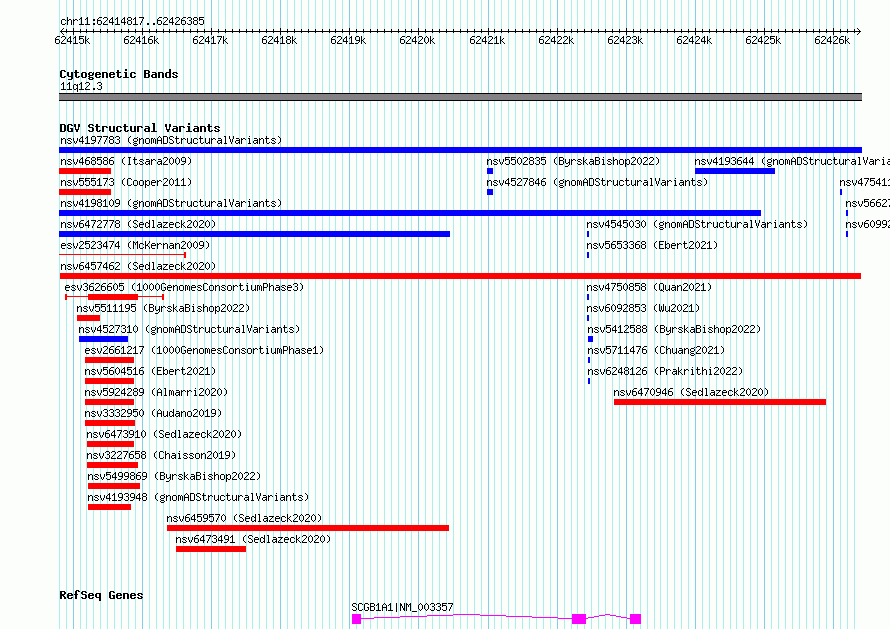
Task: Click nsv4527310 gnomAD variant label
Action: coord(189,329)
